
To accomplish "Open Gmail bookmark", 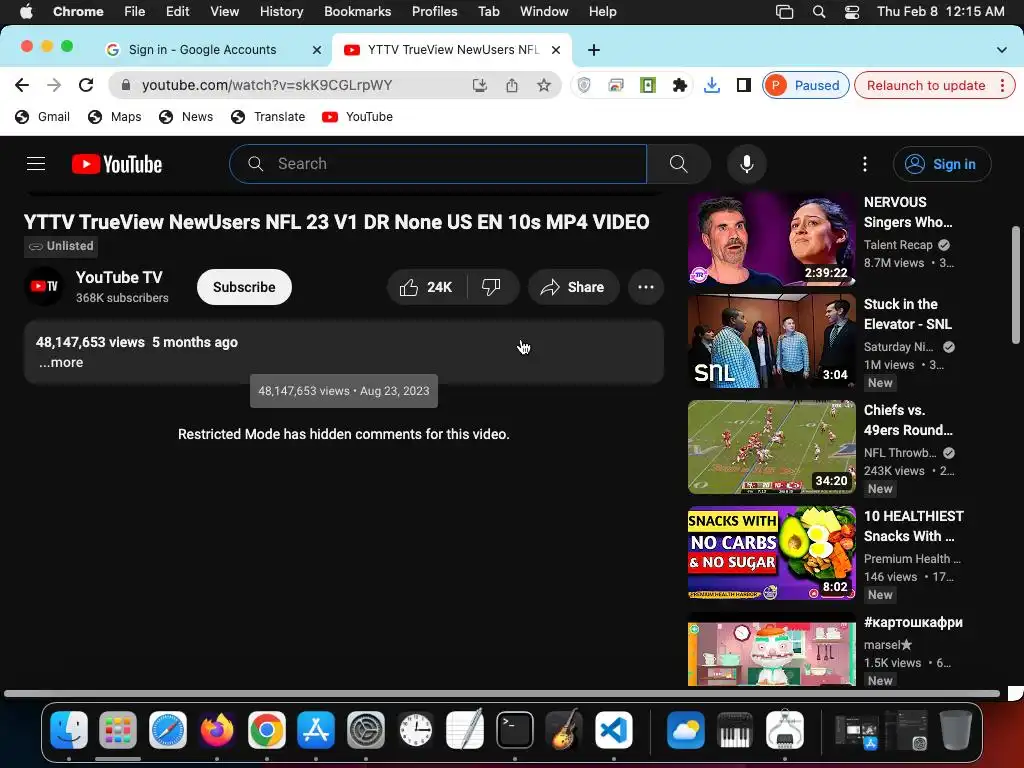I will pos(42,117).
